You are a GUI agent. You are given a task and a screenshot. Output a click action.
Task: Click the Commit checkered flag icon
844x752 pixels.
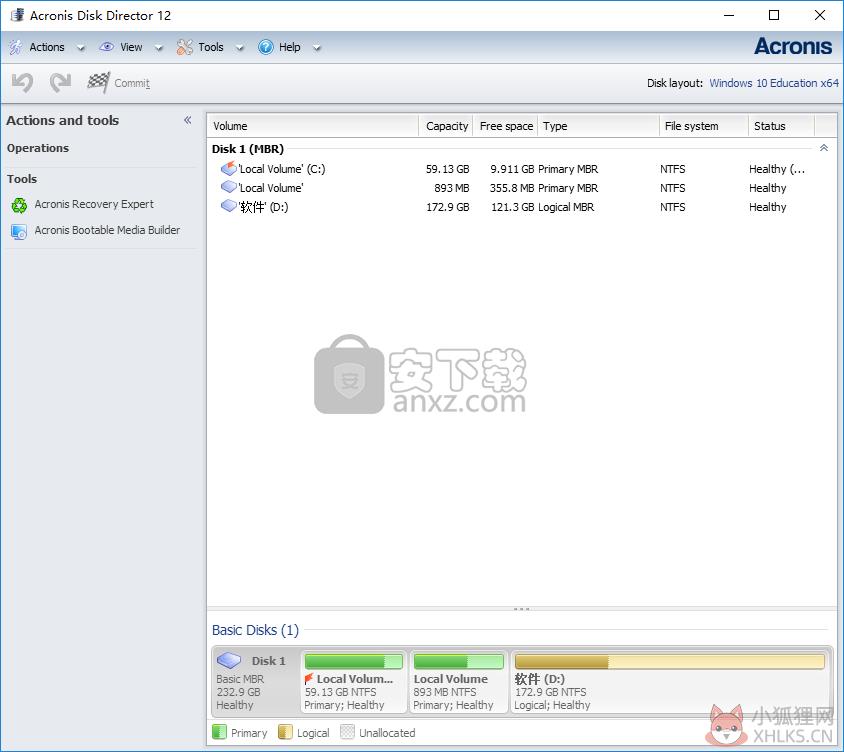[99, 82]
